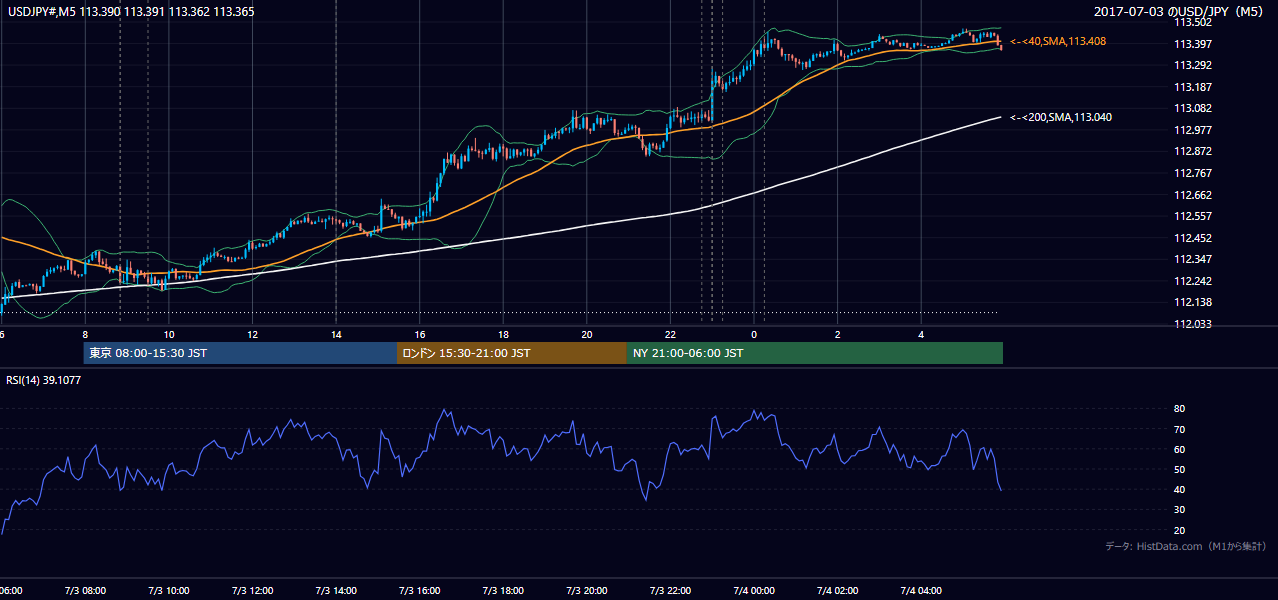Click price axis value 112.033

pos(1192,324)
